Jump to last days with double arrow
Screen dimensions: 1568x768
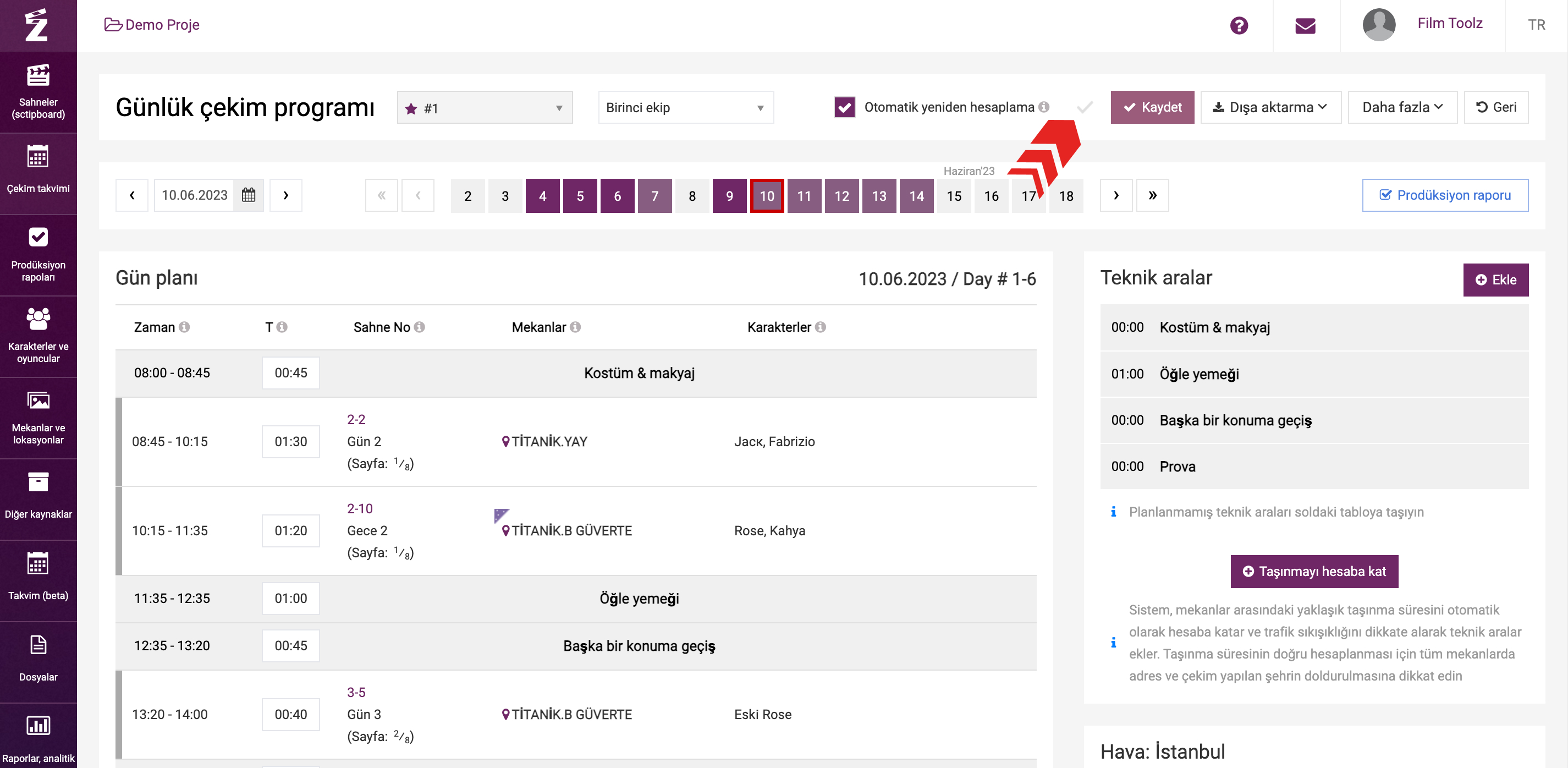1152,195
